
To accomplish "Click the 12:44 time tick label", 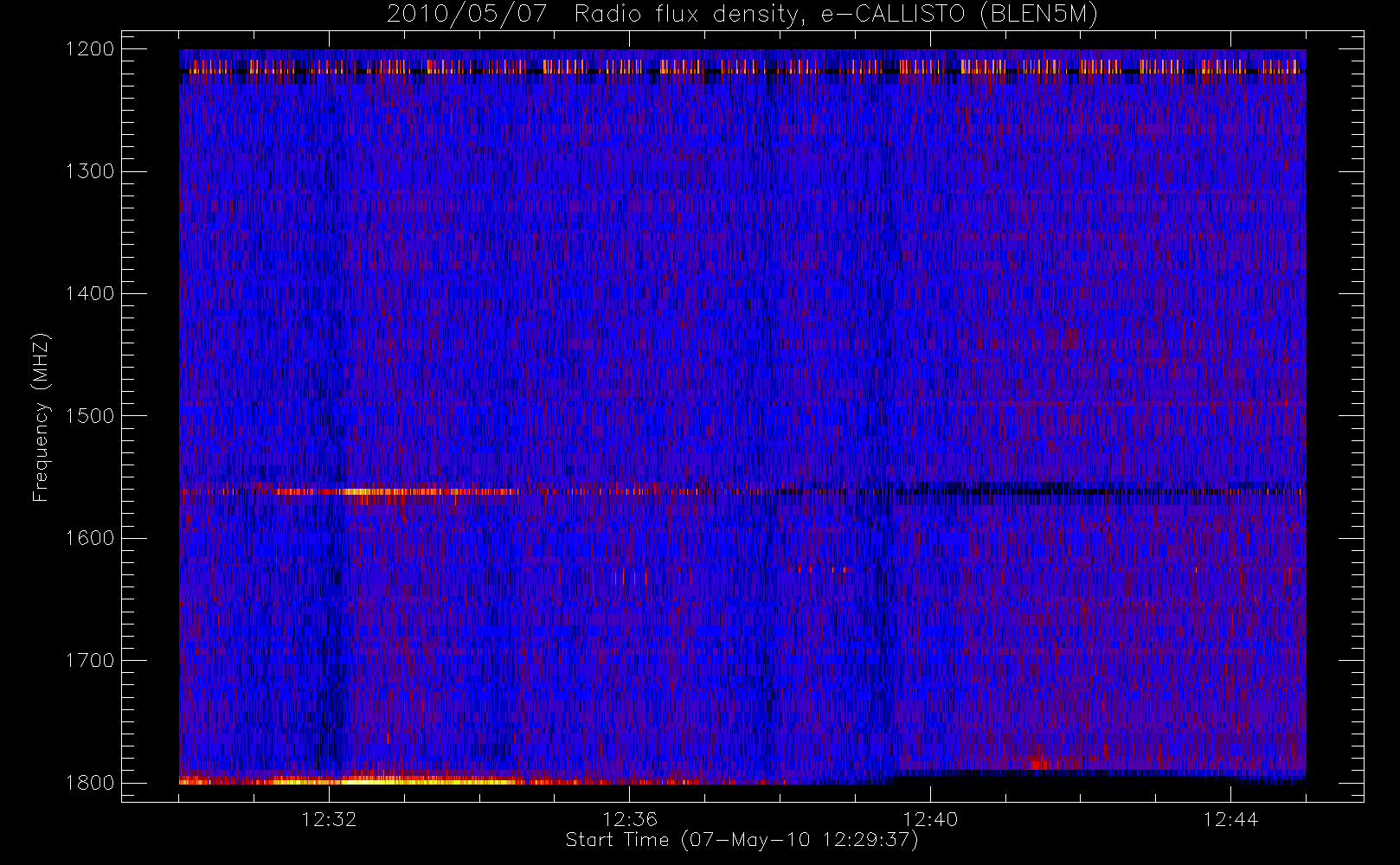I will click(x=1230, y=819).
